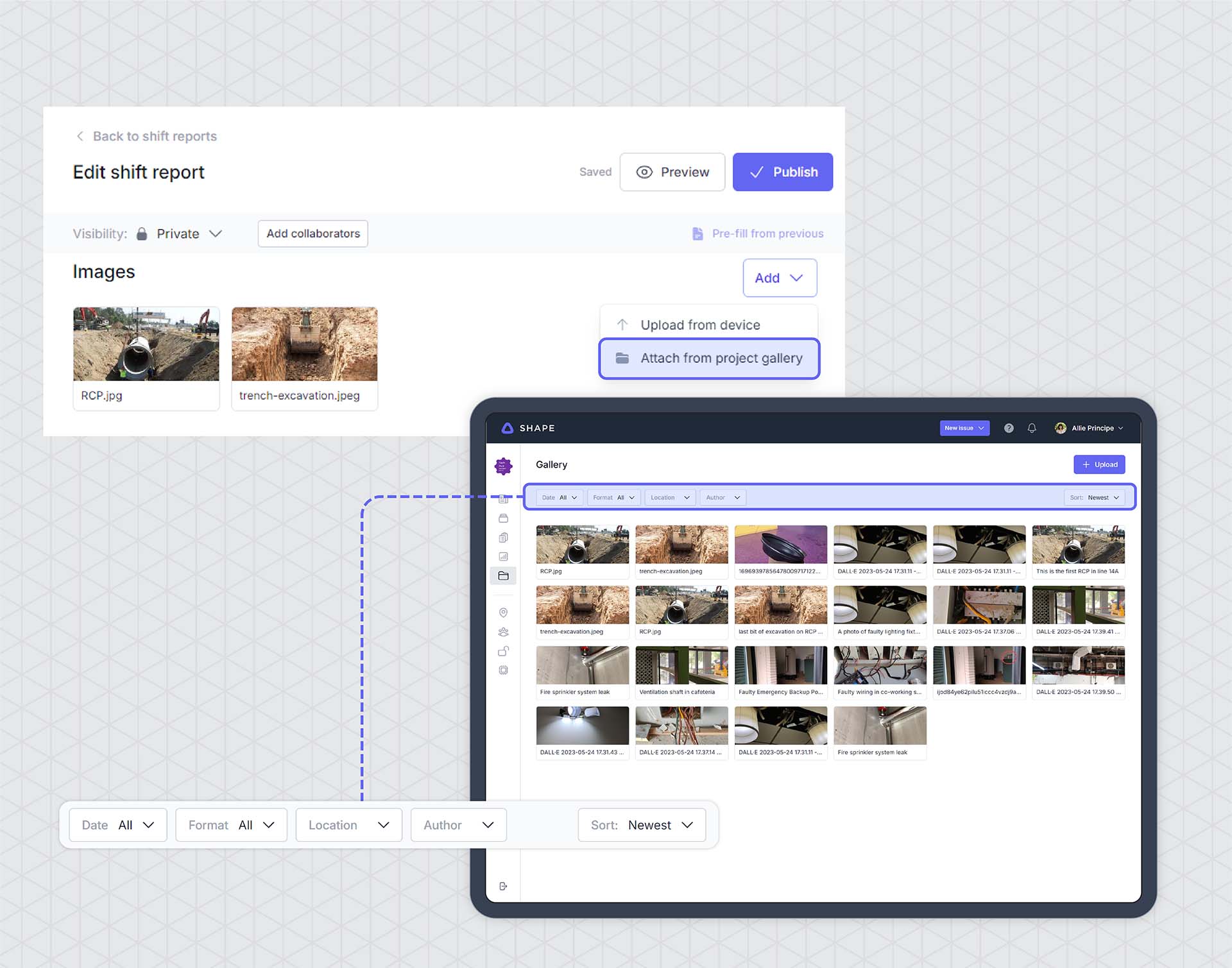The height and width of the screenshot is (968, 1232).
Task: Open the shift reports icon in sidebar
Action: click(504, 500)
